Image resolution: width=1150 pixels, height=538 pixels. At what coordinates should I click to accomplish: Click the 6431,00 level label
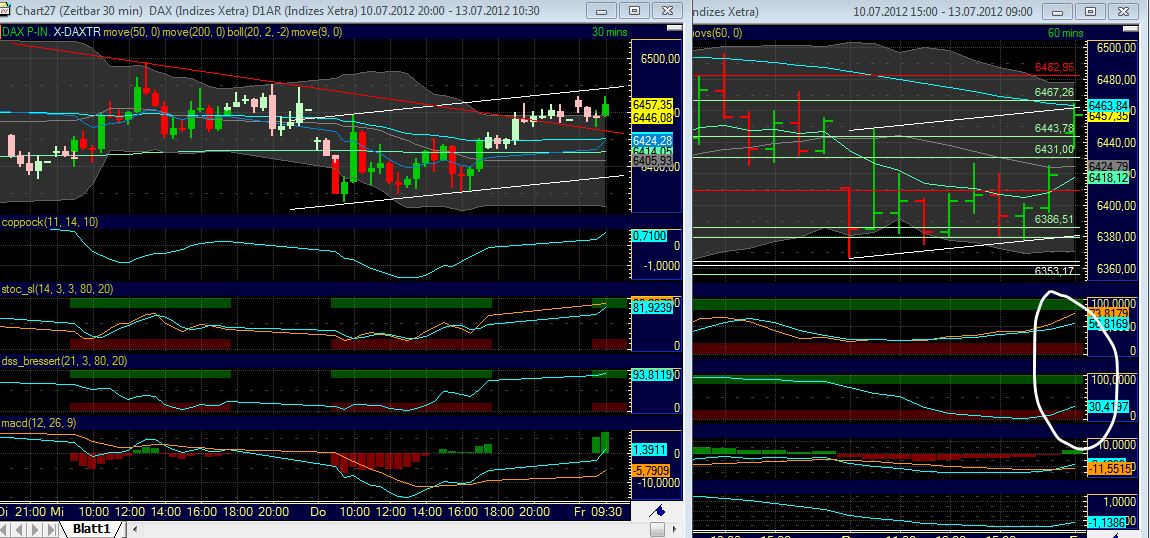[x=1054, y=150]
